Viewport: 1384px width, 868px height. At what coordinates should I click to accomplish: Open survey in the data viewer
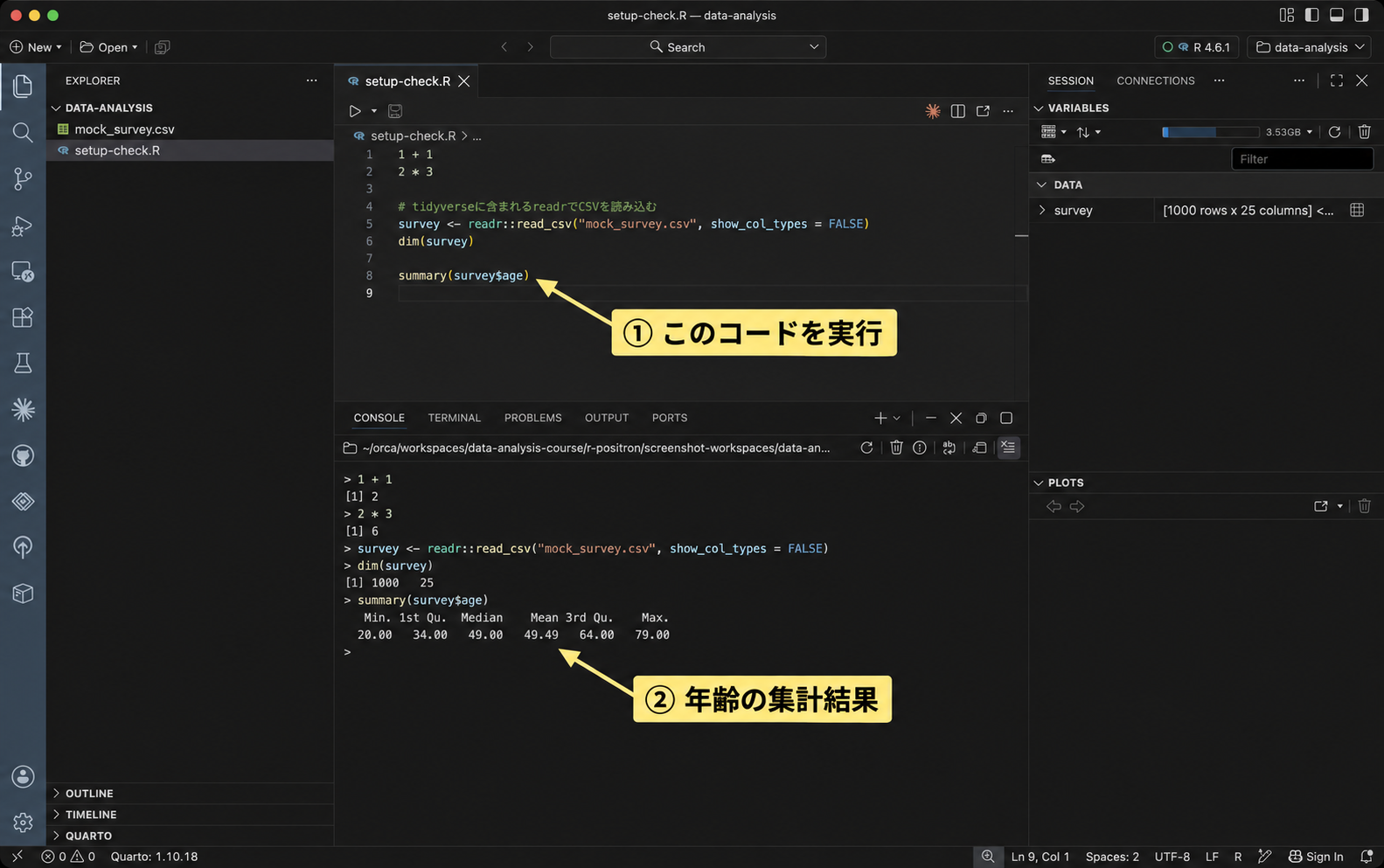point(1357,210)
